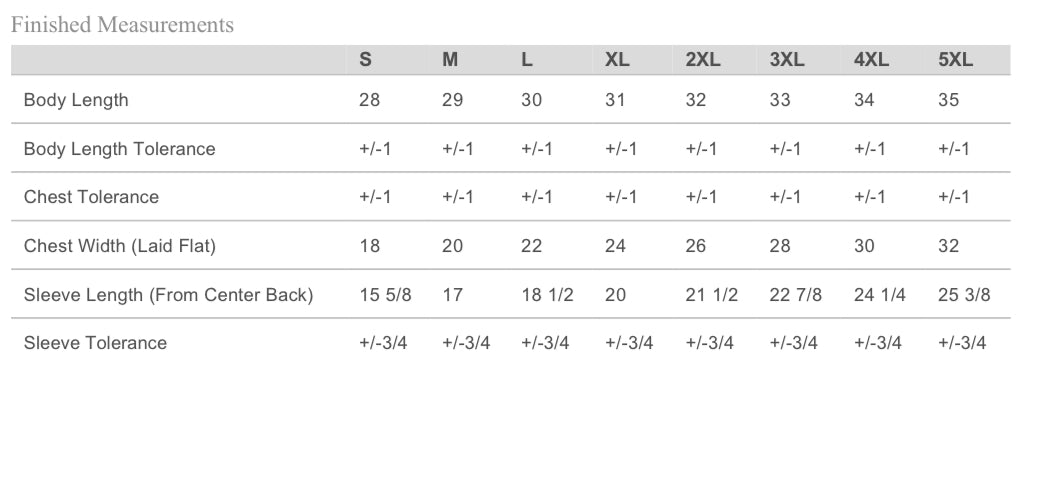Click the '22 7/8' sleeve length cell
This screenshot has width=1043, height=478.
(796, 295)
